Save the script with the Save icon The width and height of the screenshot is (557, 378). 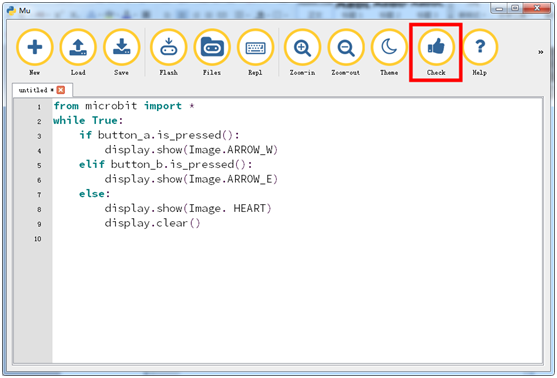tap(121, 47)
